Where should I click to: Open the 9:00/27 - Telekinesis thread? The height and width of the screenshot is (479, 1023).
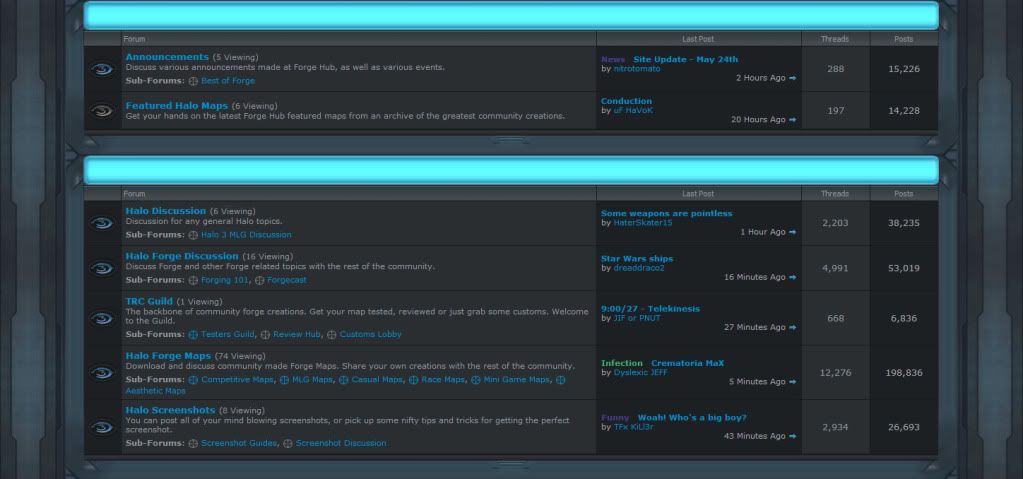(650, 309)
